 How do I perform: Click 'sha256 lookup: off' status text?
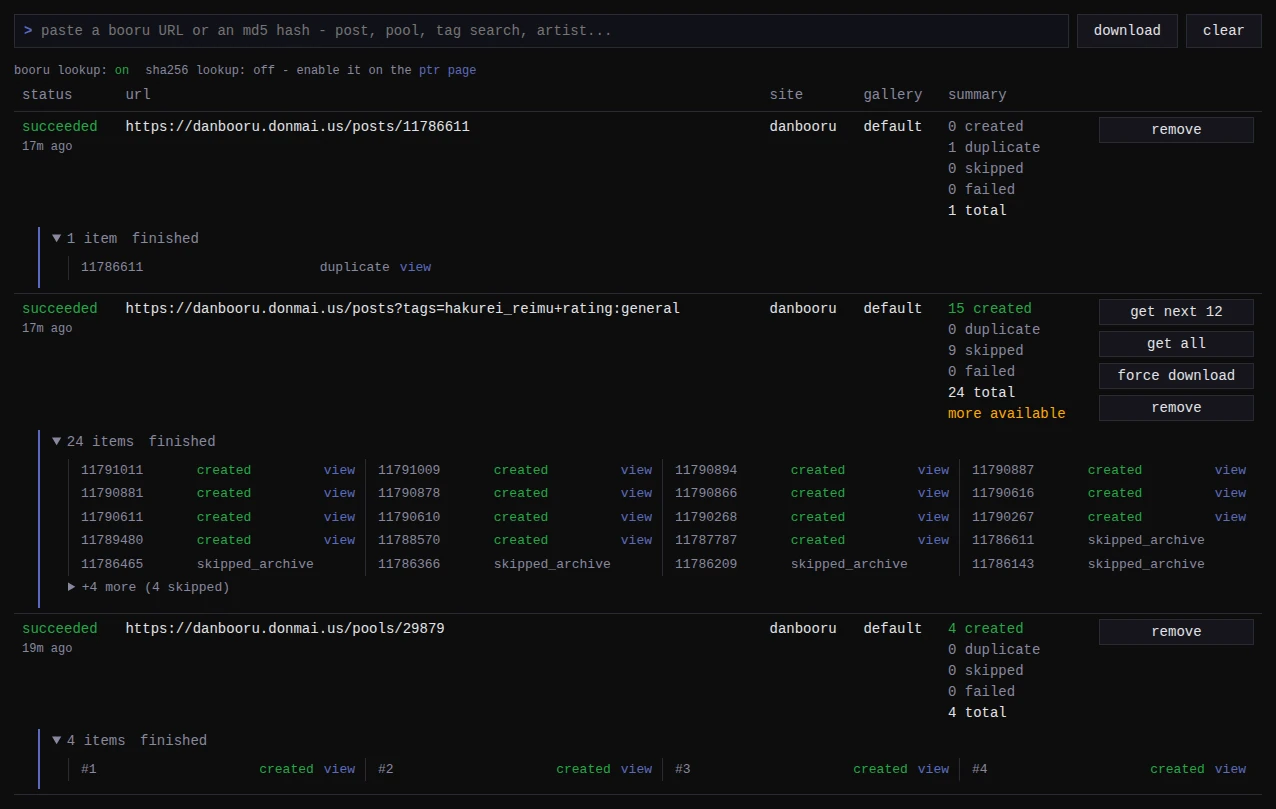[x=210, y=70]
